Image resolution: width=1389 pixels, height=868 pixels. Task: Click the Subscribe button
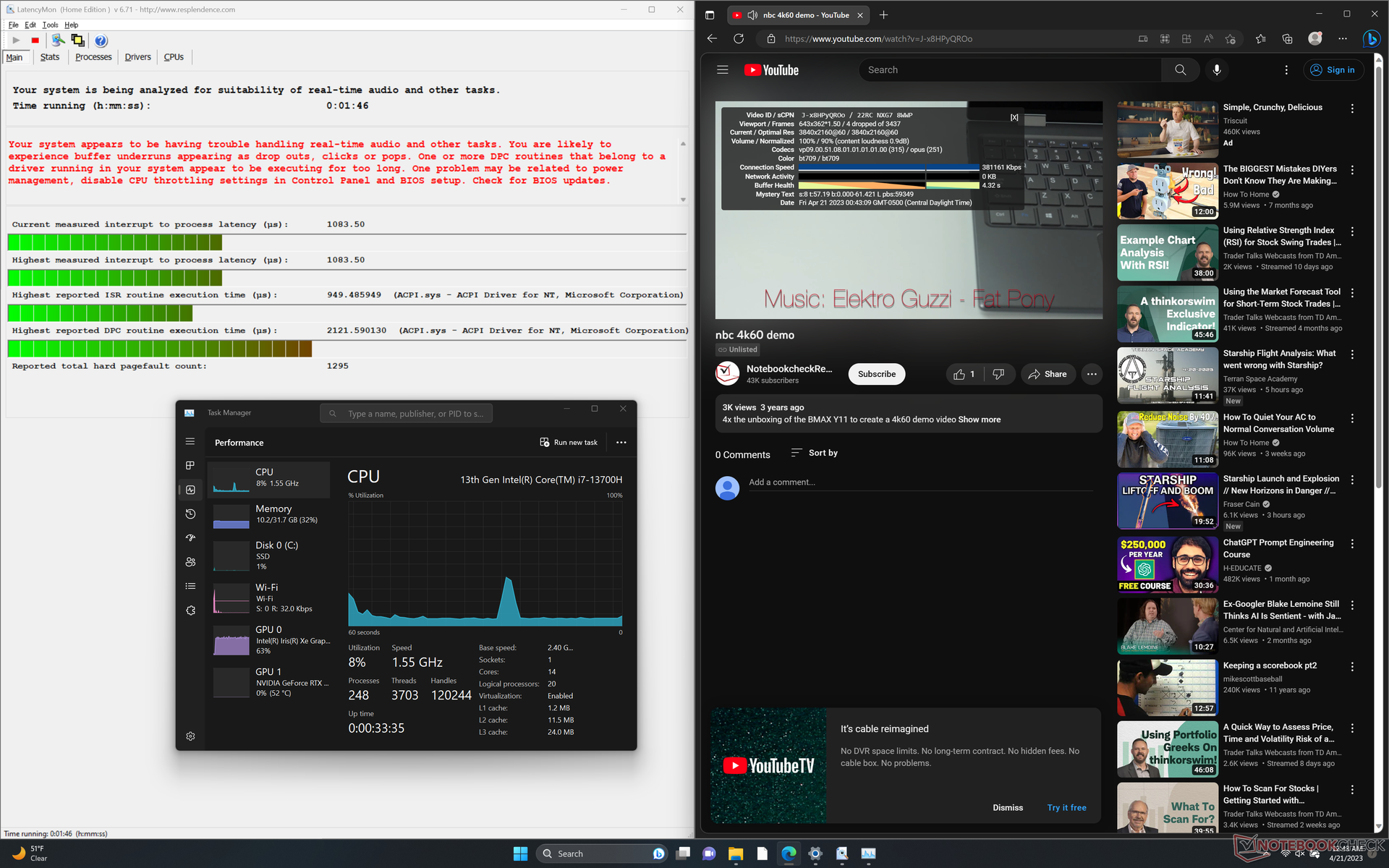coord(876,374)
